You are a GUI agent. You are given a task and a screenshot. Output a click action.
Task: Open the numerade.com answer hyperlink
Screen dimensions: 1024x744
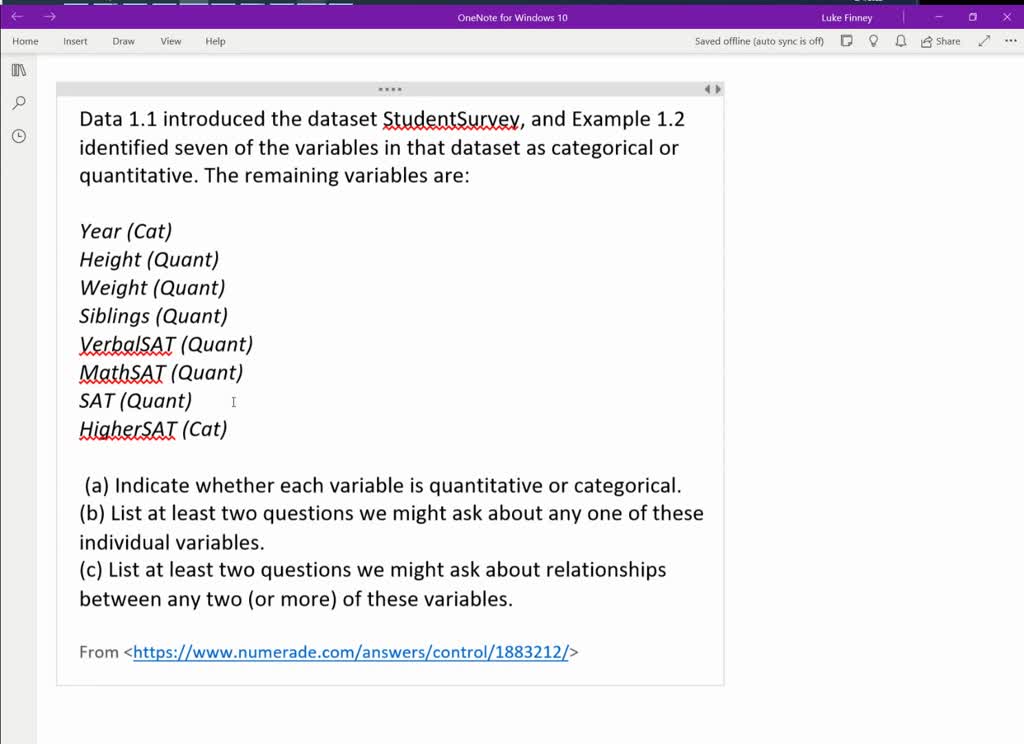coord(348,652)
